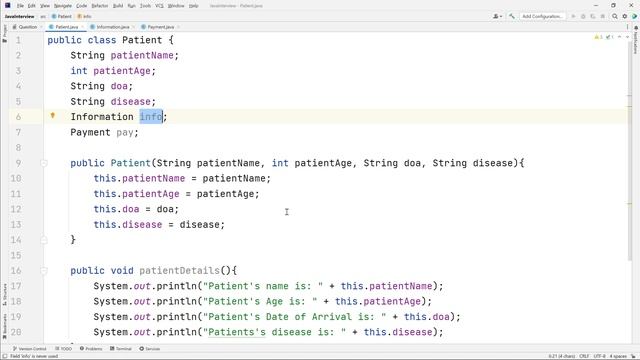Click the CRLF line separator selector
Screen dimensions: 640x360
tap(584, 356)
